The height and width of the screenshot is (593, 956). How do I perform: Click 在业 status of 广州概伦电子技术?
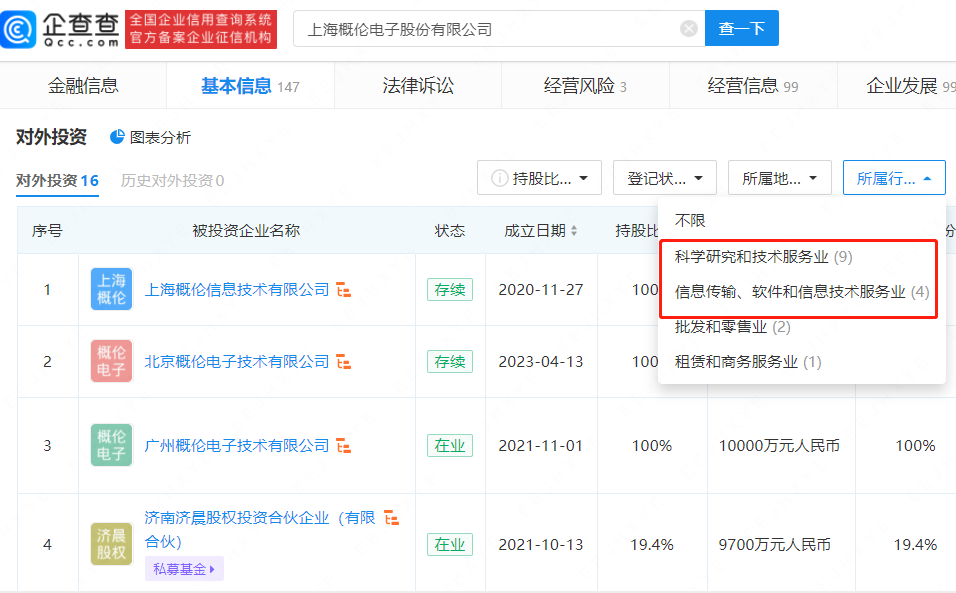[450, 446]
